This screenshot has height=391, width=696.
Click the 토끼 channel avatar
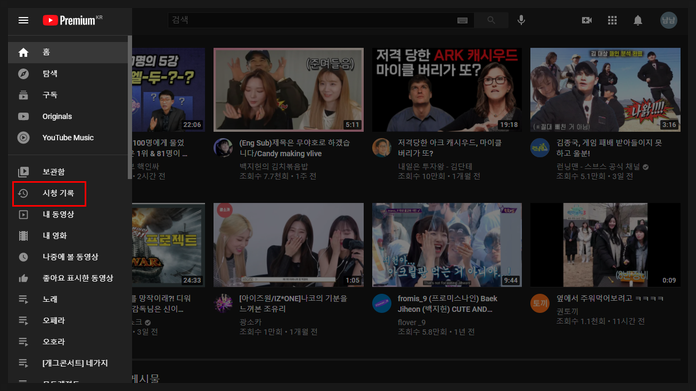540,304
